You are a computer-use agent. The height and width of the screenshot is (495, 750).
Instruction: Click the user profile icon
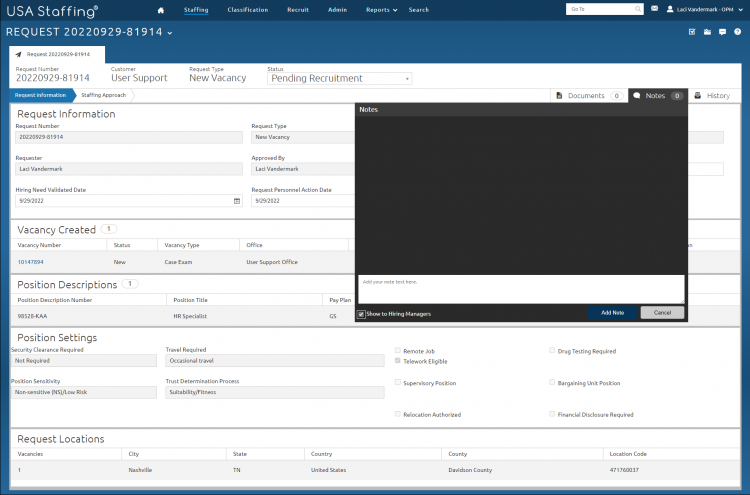670,9
